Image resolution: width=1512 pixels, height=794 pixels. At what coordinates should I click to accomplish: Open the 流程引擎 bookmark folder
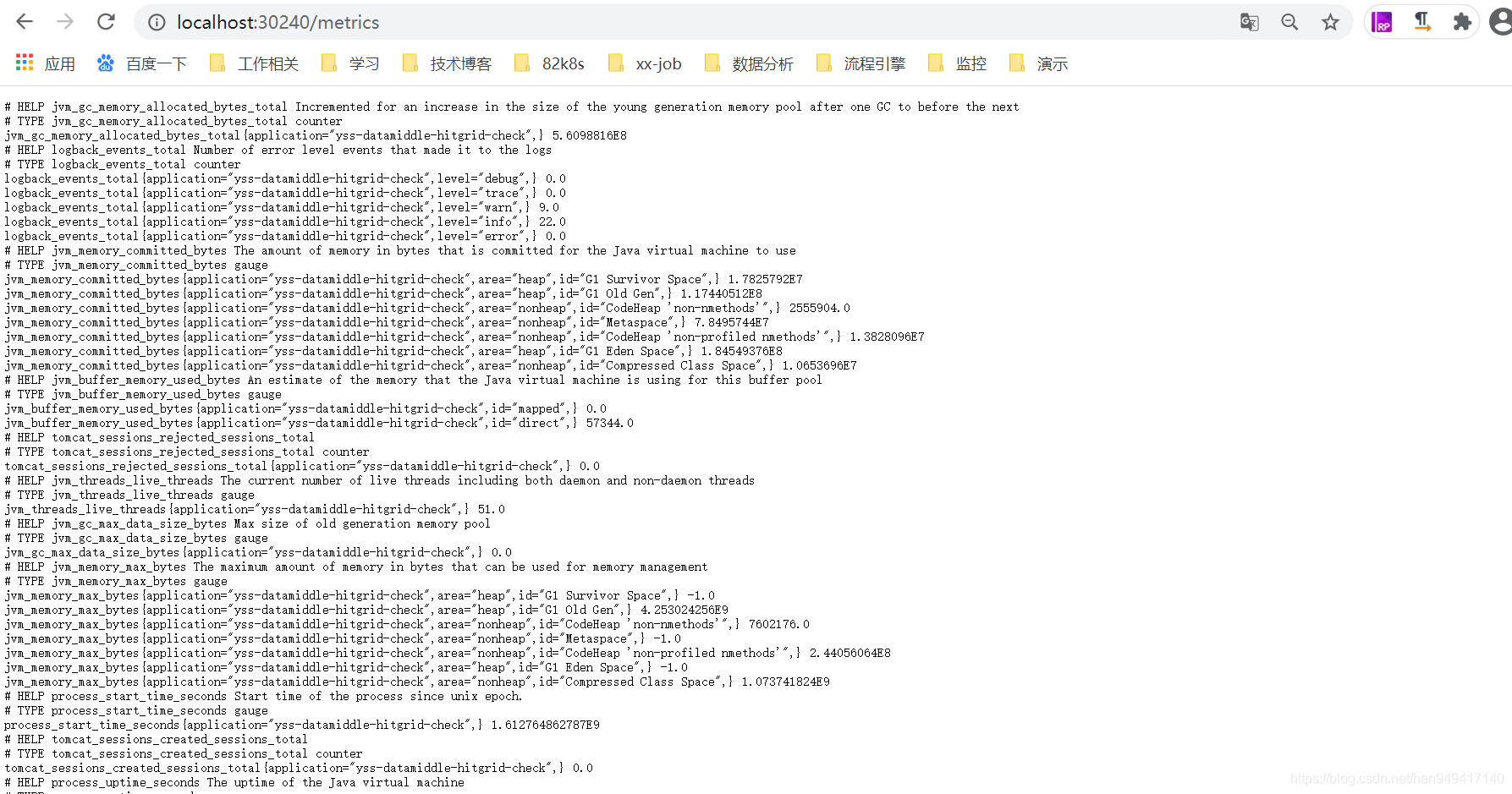pos(860,63)
